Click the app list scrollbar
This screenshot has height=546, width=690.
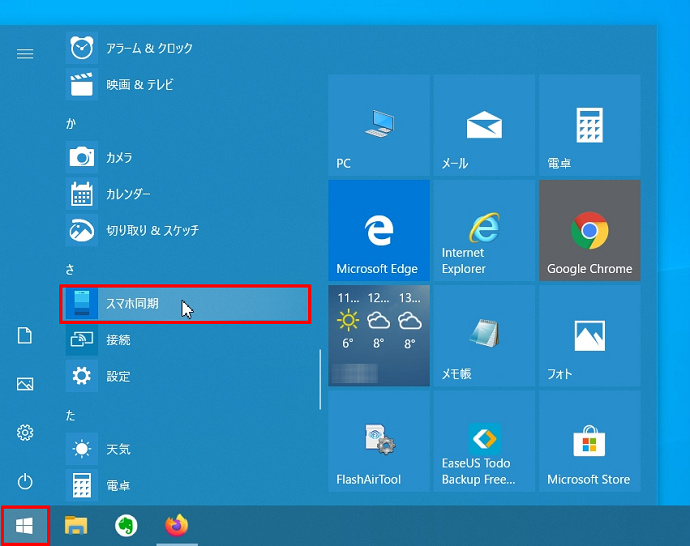pyautogui.click(x=320, y=379)
